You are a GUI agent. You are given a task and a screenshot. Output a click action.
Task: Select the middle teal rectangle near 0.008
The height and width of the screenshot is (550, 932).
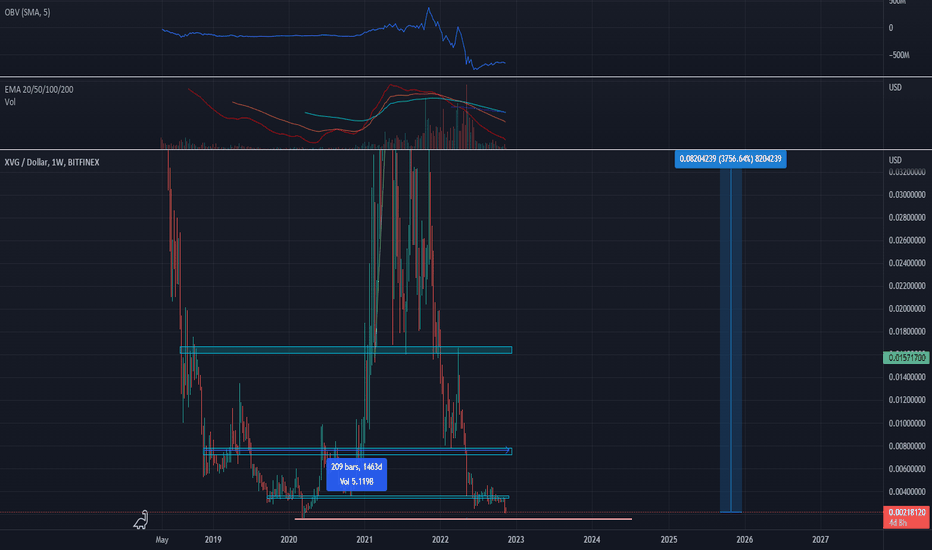(357, 451)
